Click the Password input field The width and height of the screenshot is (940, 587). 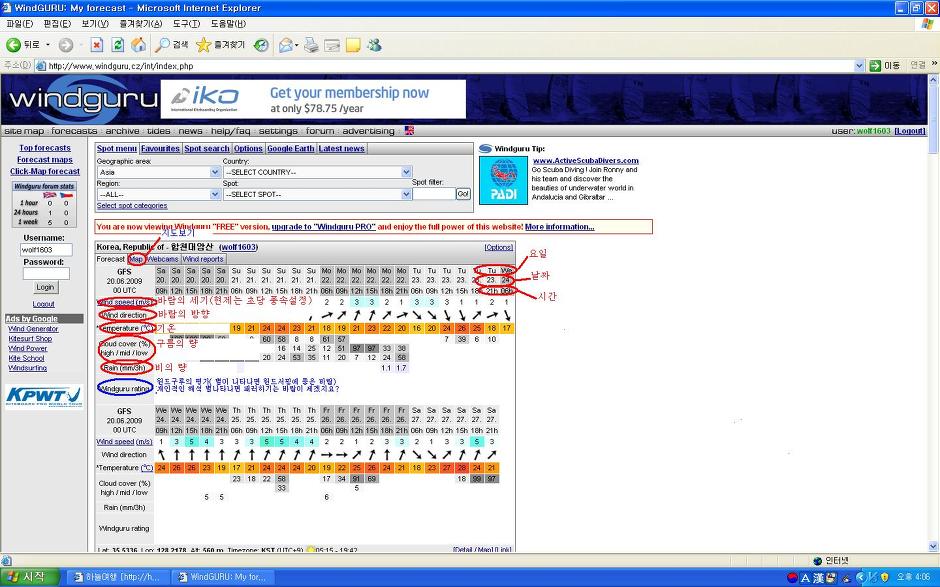(46, 273)
